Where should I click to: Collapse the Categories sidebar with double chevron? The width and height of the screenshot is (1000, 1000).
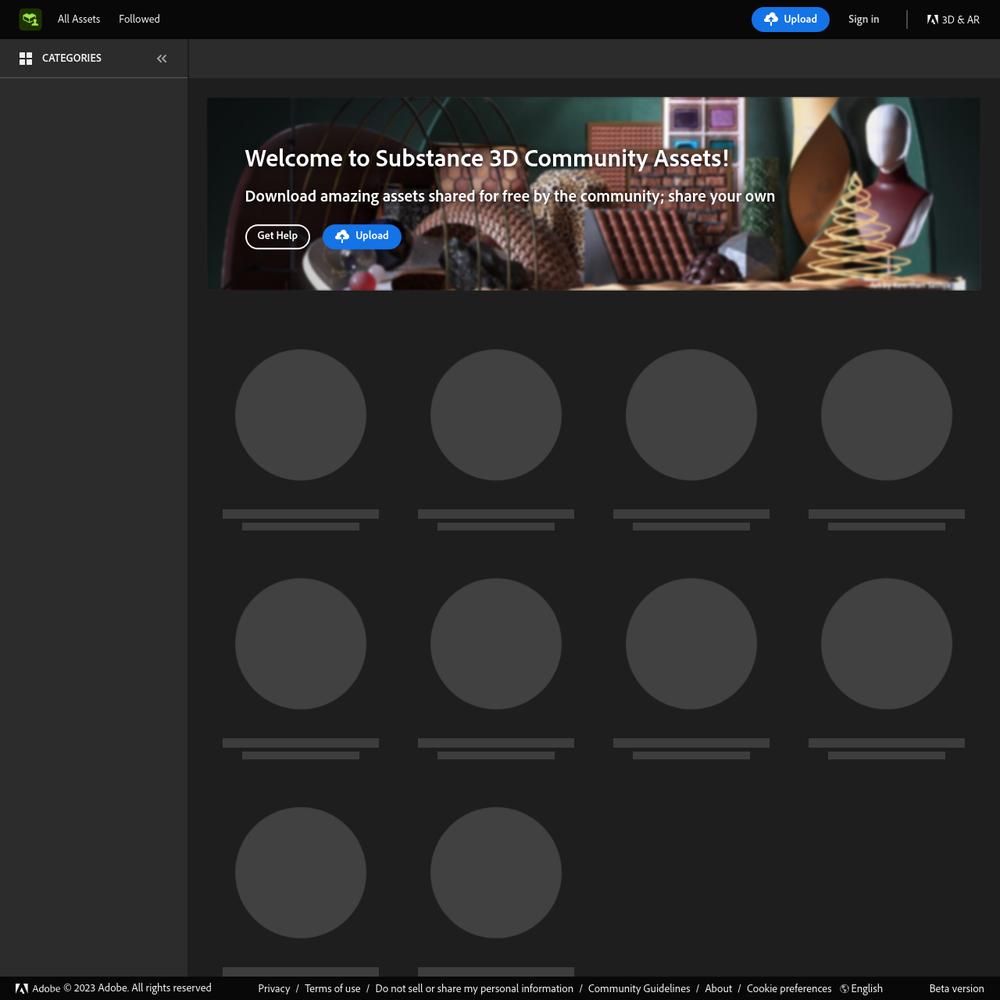click(x=161, y=59)
